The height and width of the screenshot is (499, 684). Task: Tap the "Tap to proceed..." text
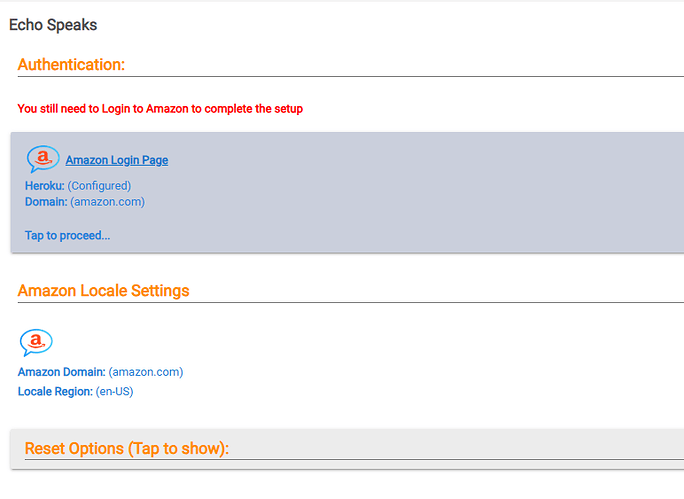tap(67, 236)
